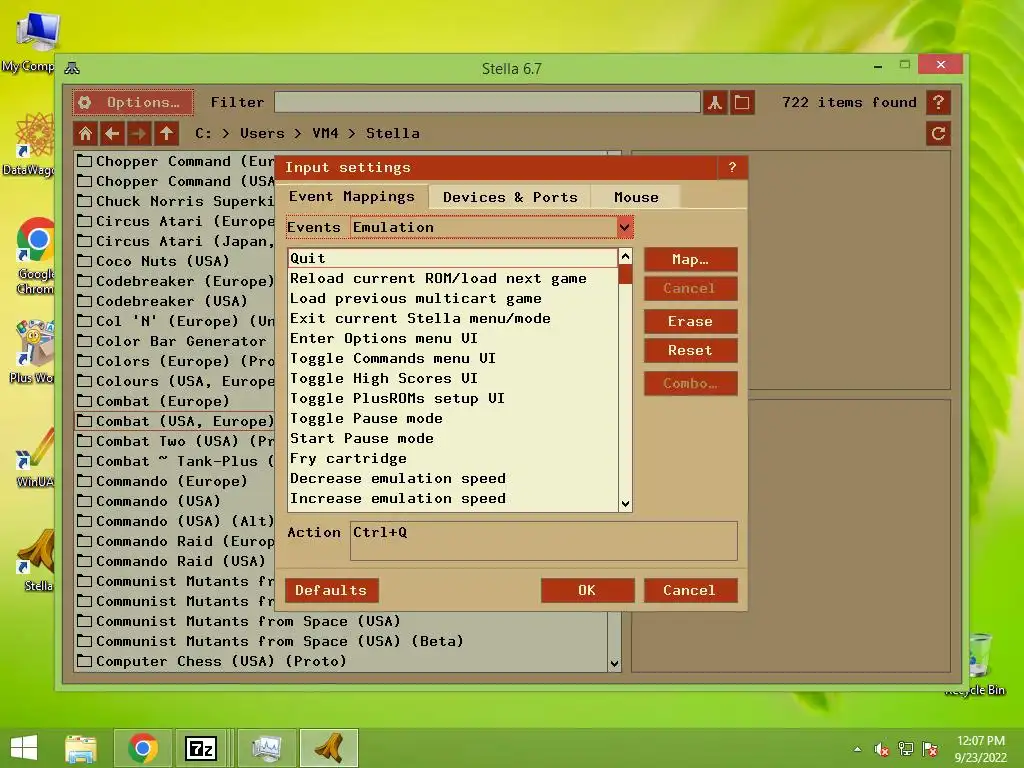Click network tray icon
Viewport: 1024px width, 768px height.
(x=906, y=749)
